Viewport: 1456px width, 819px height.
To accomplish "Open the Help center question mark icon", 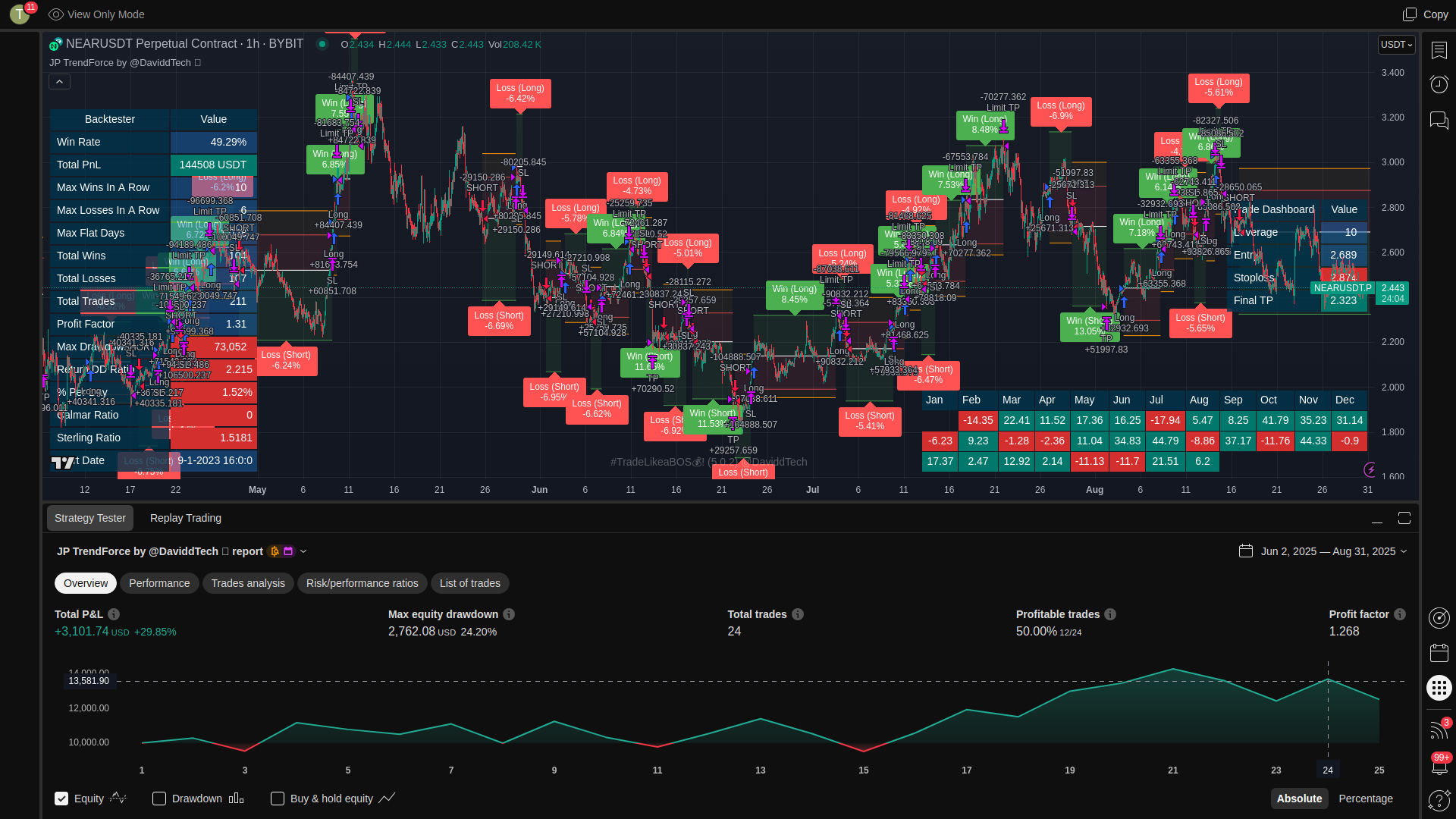I will tap(1439, 800).
